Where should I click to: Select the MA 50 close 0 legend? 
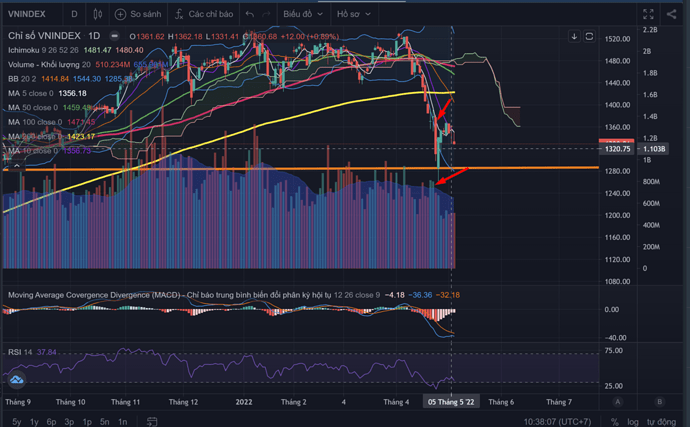33,107
